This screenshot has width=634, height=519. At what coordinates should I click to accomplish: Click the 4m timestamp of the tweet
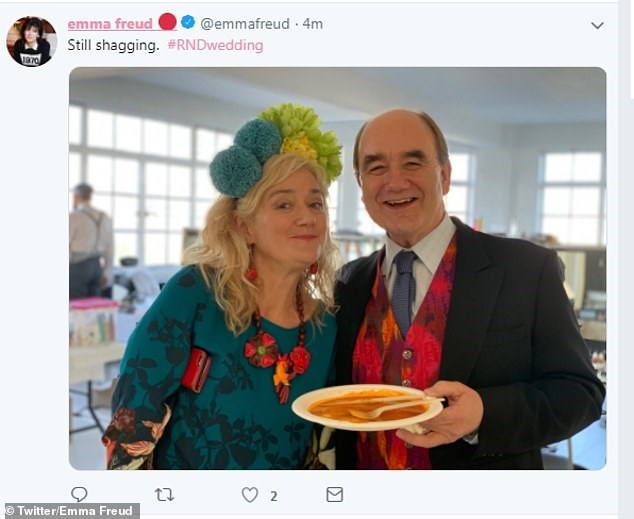[313, 24]
